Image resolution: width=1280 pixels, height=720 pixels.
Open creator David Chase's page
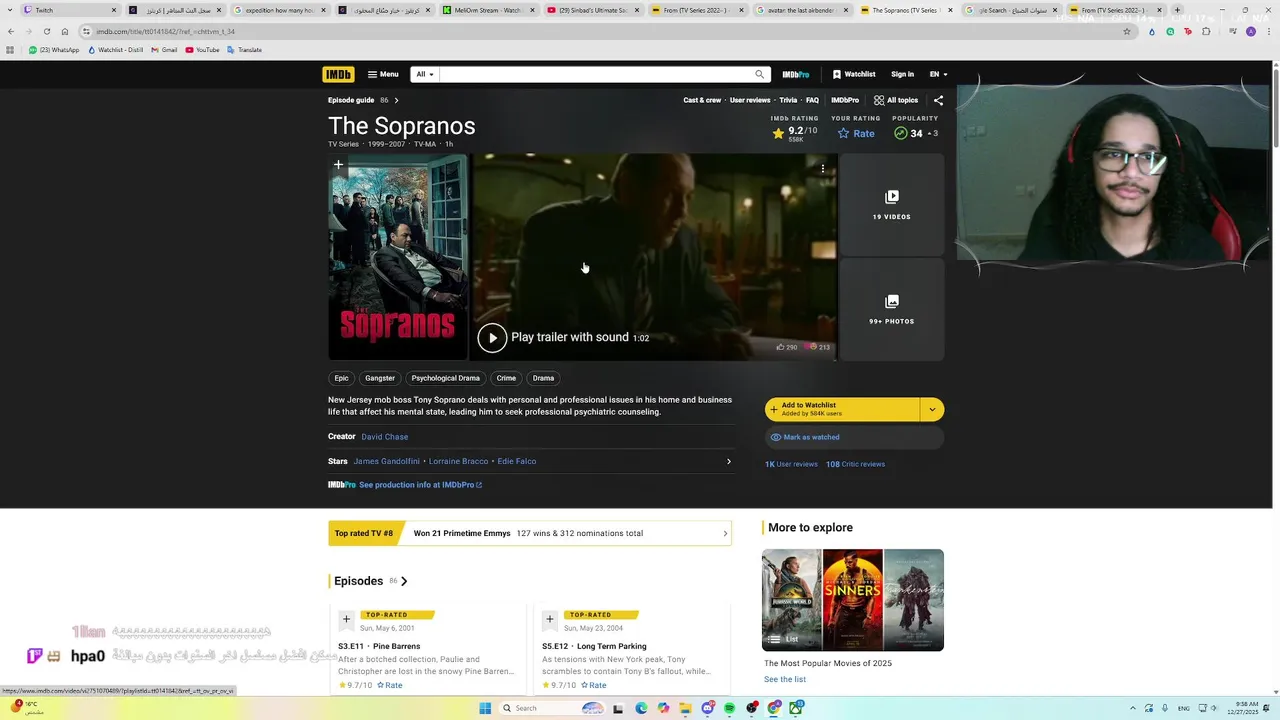(x=384, y=437)
